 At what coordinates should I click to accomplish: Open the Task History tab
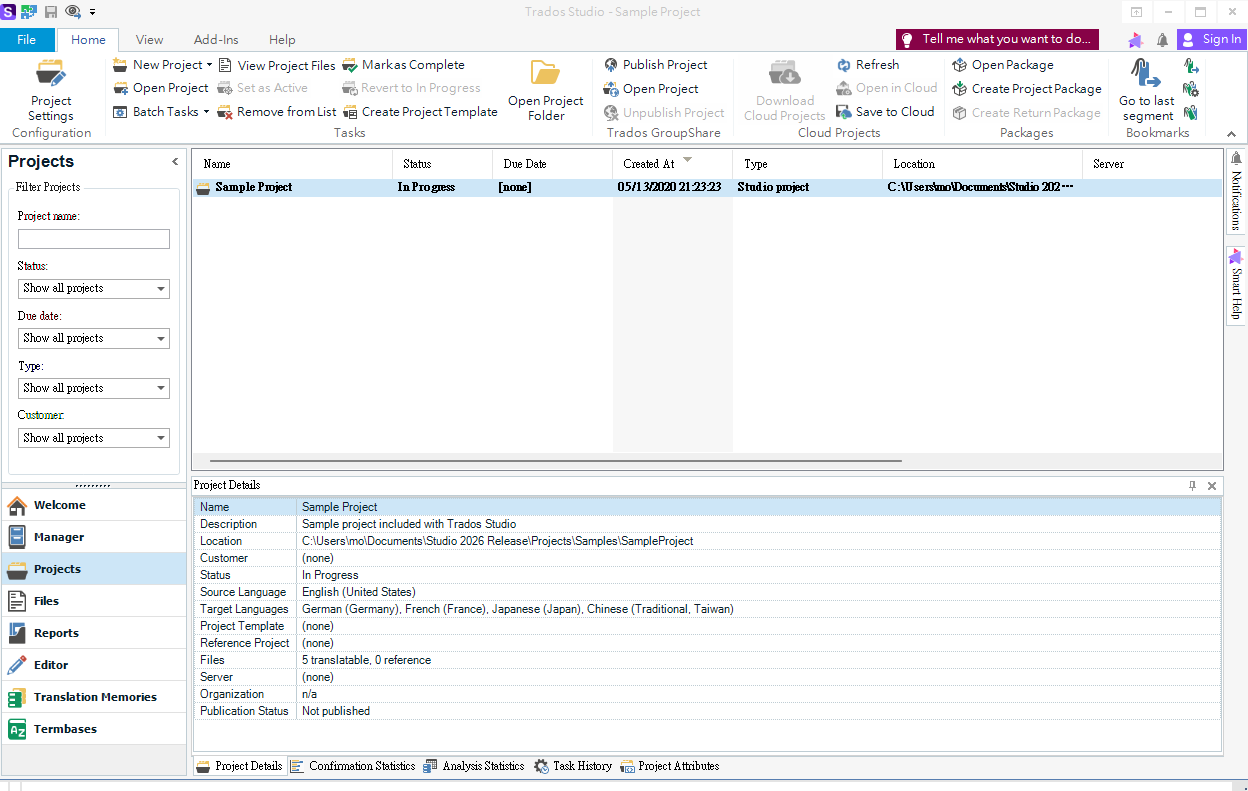point(573,766)
